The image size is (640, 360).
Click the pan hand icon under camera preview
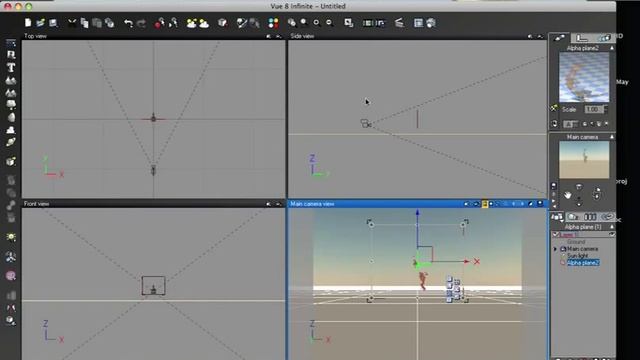pos(568,195)
